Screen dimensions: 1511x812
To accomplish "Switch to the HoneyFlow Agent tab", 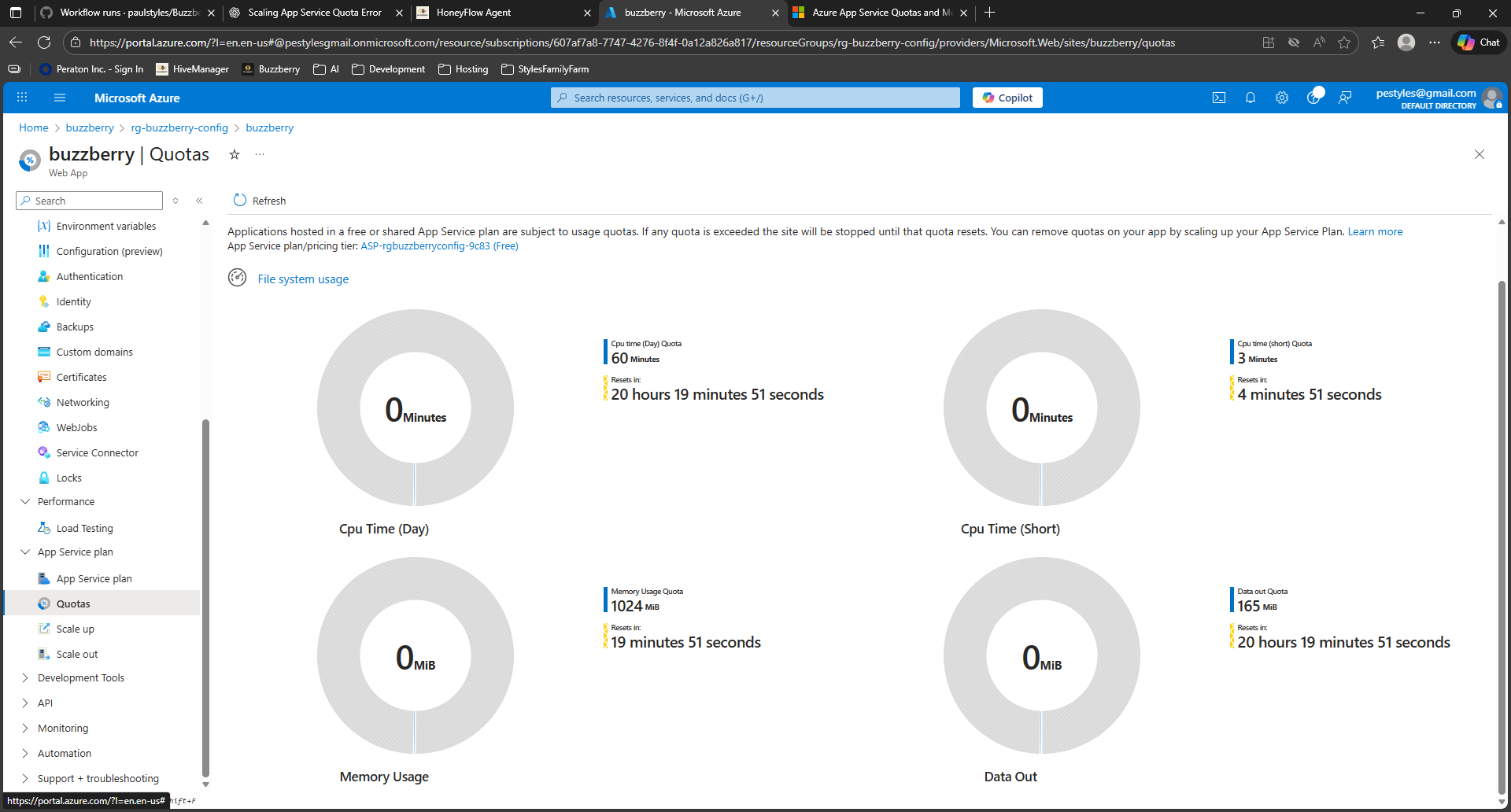I will [504, 13].
